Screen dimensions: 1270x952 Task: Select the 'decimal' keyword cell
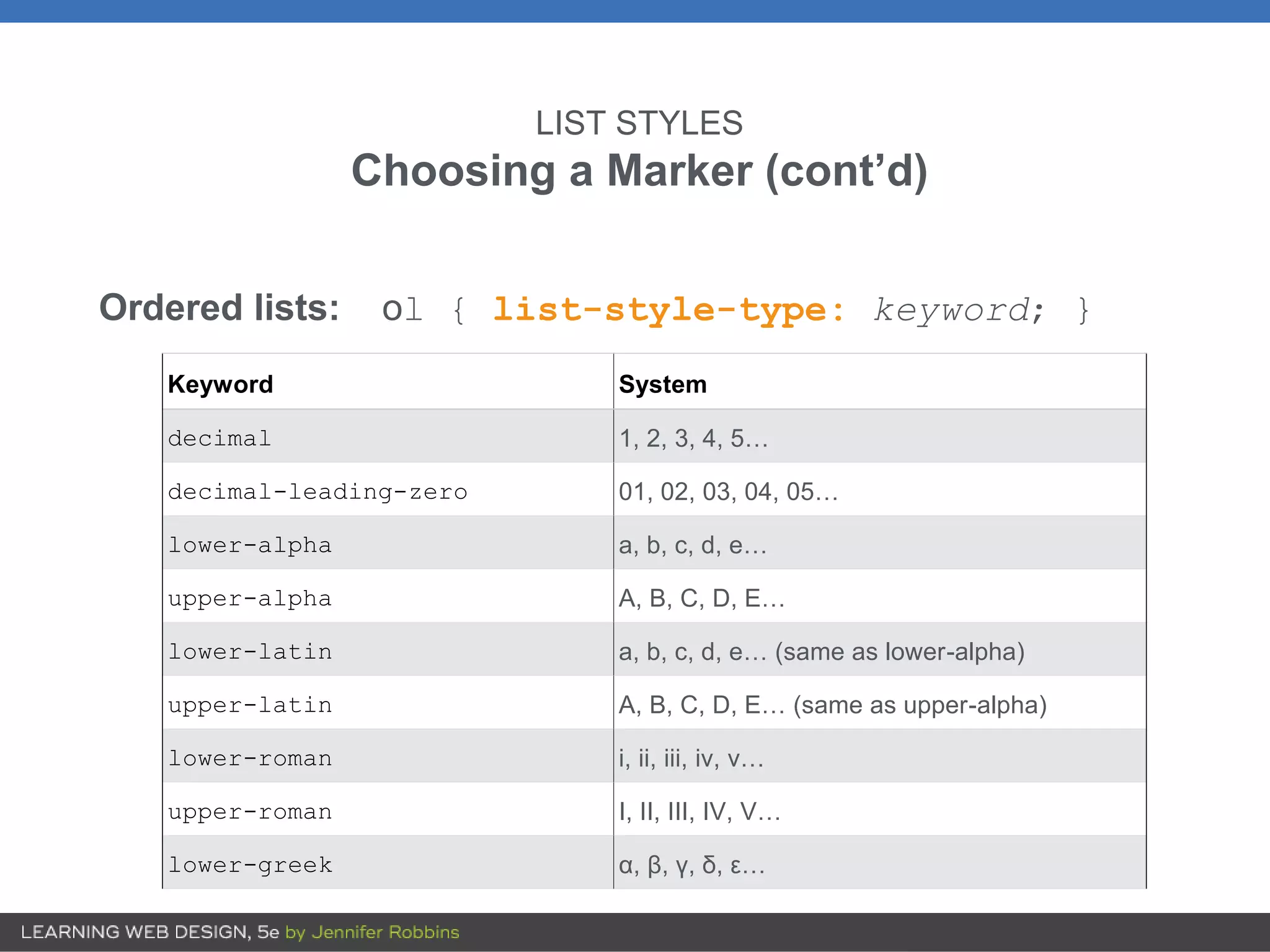(x=388, y=436)
